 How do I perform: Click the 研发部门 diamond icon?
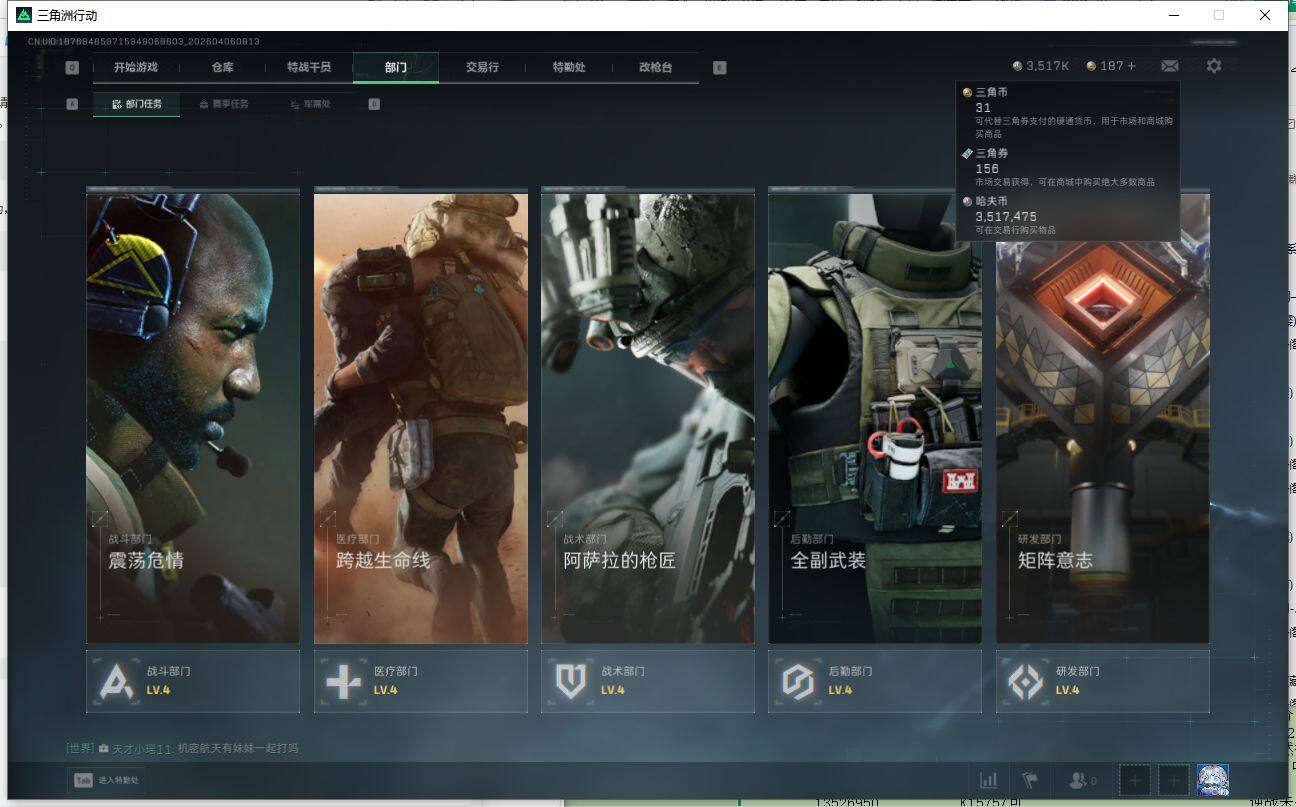click(1025, 682)
